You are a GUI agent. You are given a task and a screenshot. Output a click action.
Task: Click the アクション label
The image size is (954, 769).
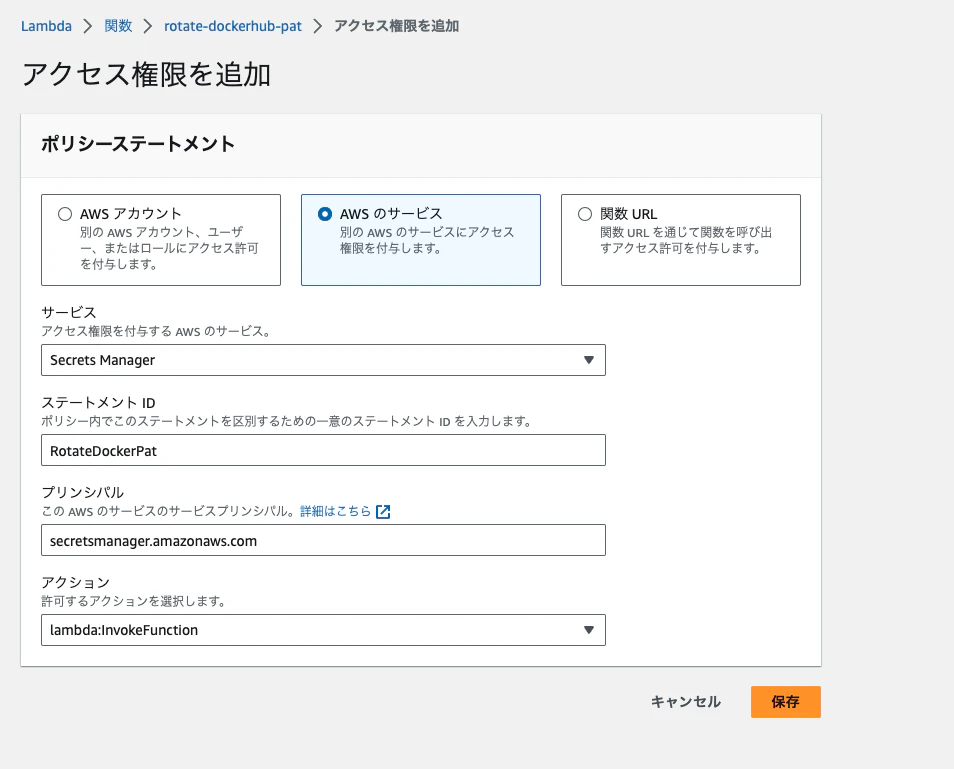pyautogui.click(x=75, y=583)
